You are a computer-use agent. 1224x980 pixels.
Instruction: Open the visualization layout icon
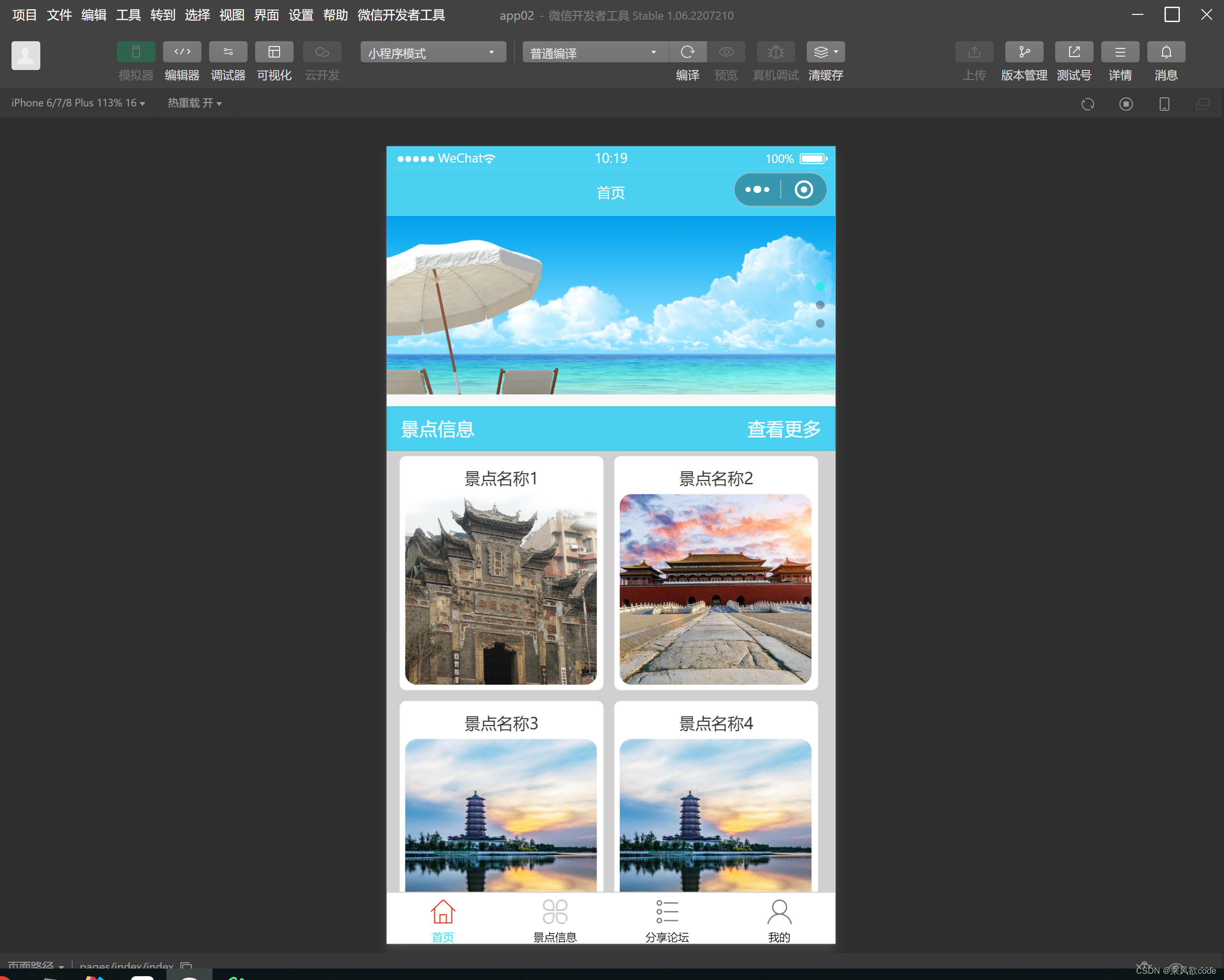tap(274, 52)
